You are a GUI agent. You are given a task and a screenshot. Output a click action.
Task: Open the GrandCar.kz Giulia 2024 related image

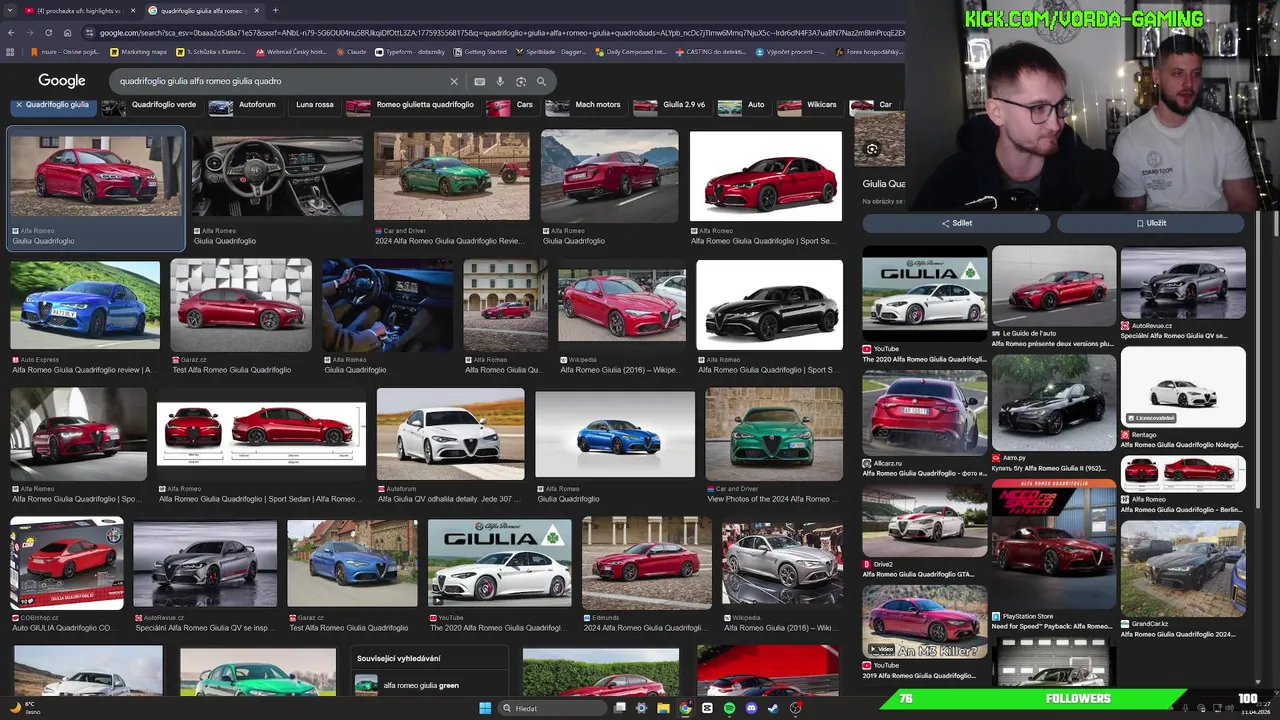(1183, 568)
